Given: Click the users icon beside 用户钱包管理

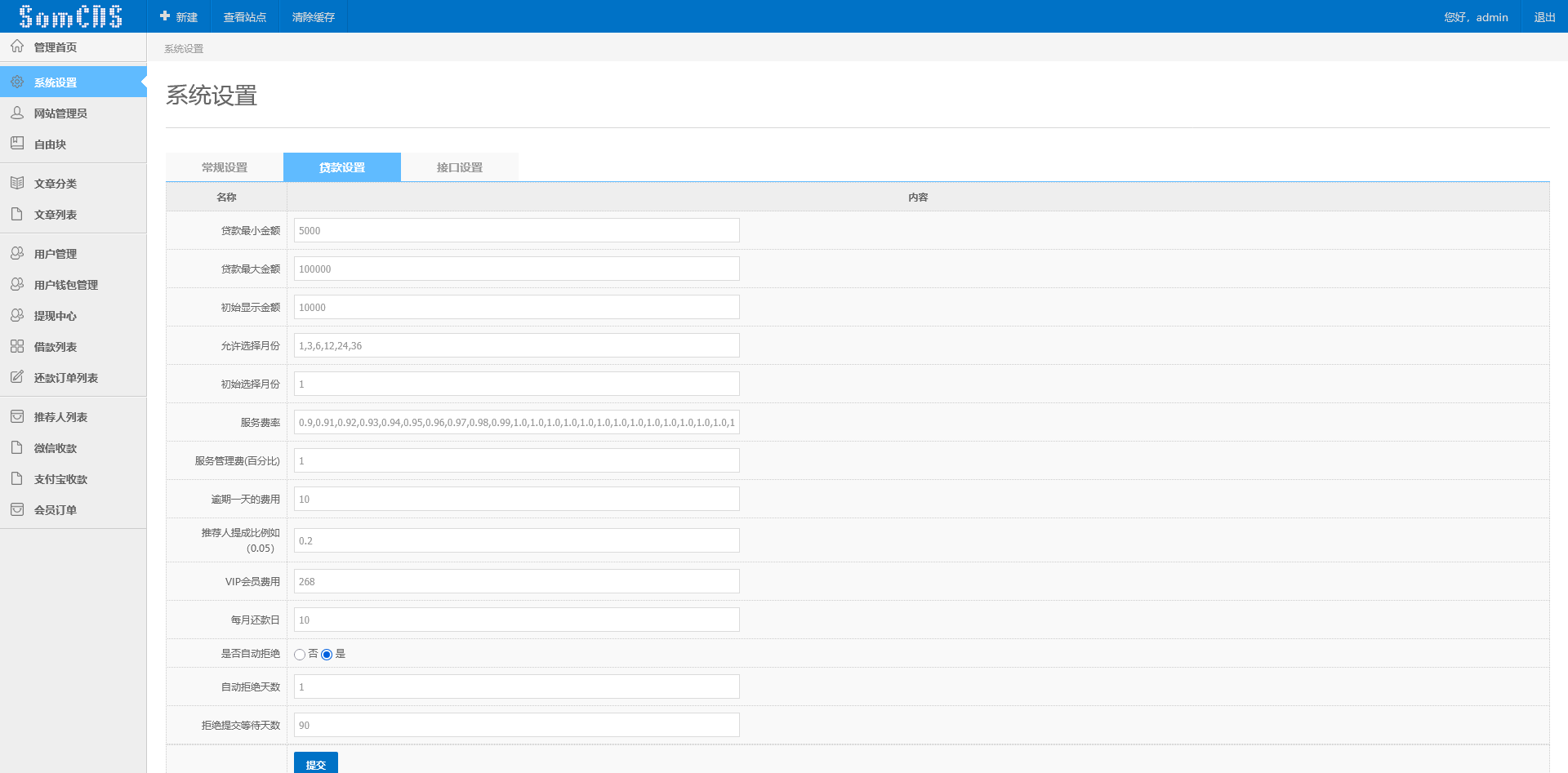Looking at the screenshot, I should click(x=17, y=284).
